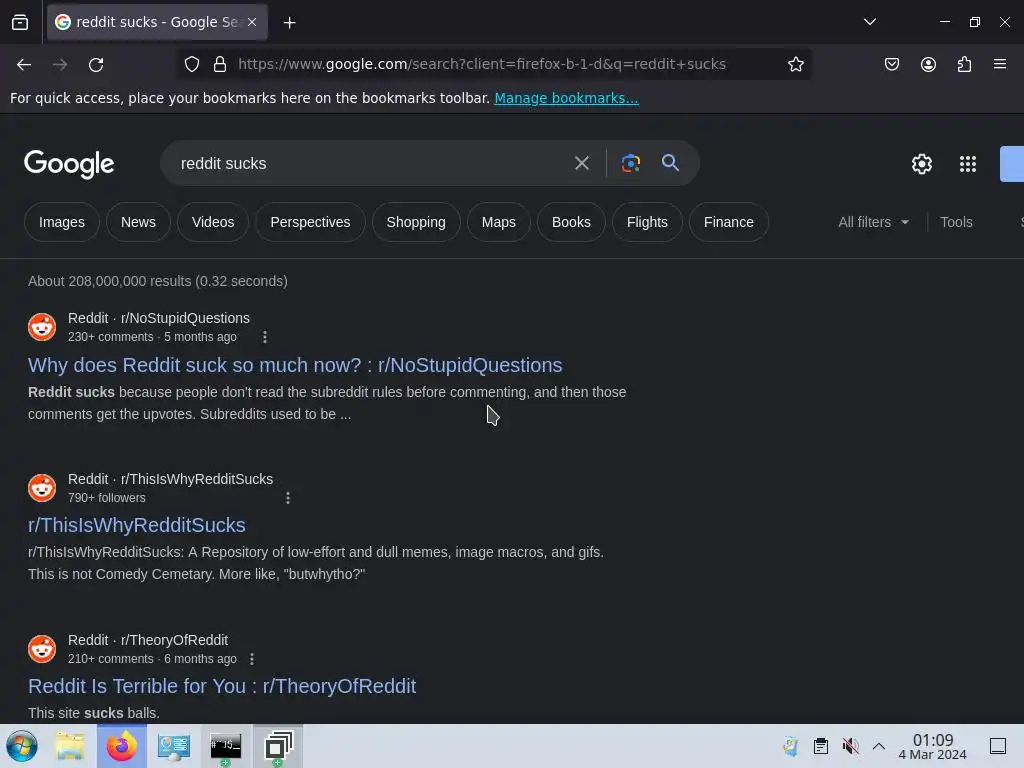The image size is (1024, 768).
Task: Open more options for the TheoryOfReddit result
Action: tap(252, 659)
